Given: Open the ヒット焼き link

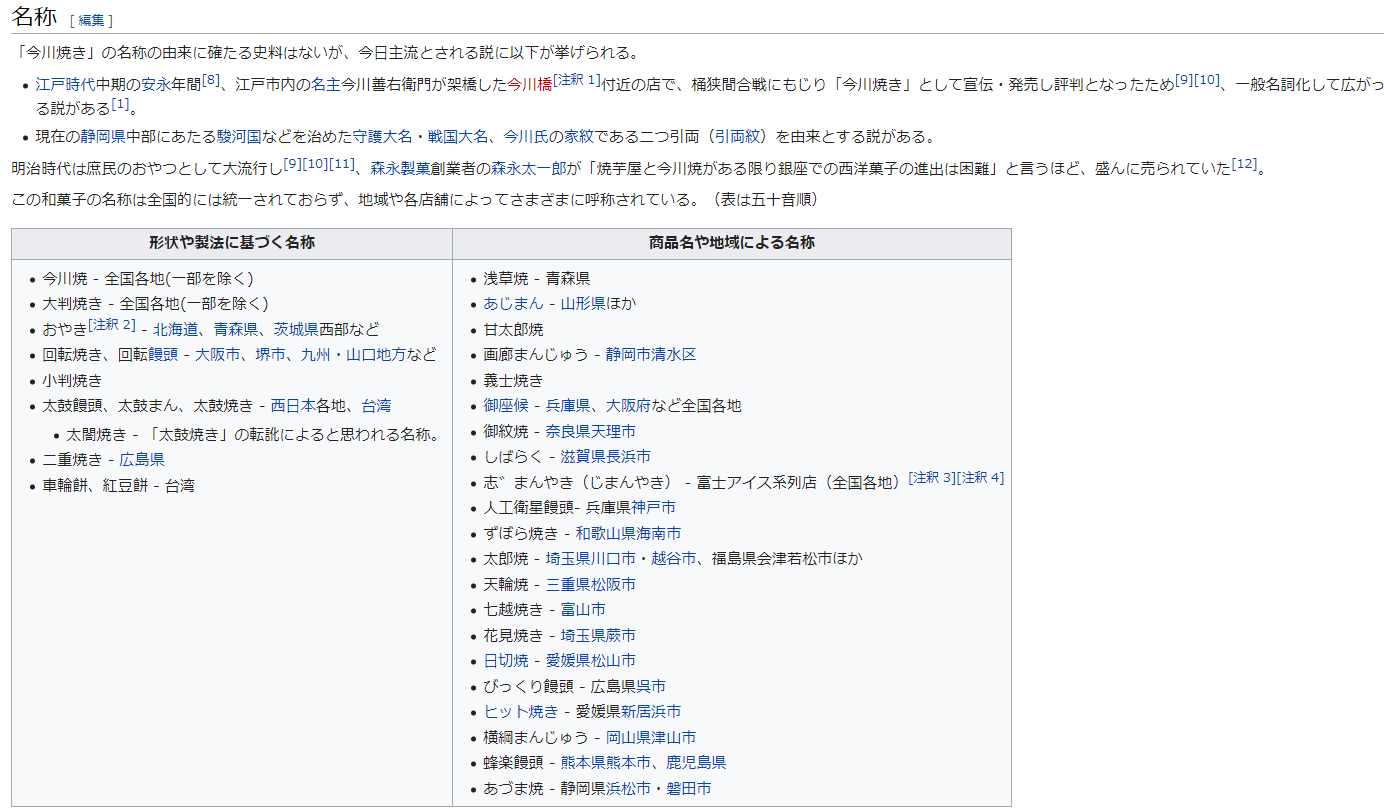Looking at the screenshot, I should coord(520,712).
